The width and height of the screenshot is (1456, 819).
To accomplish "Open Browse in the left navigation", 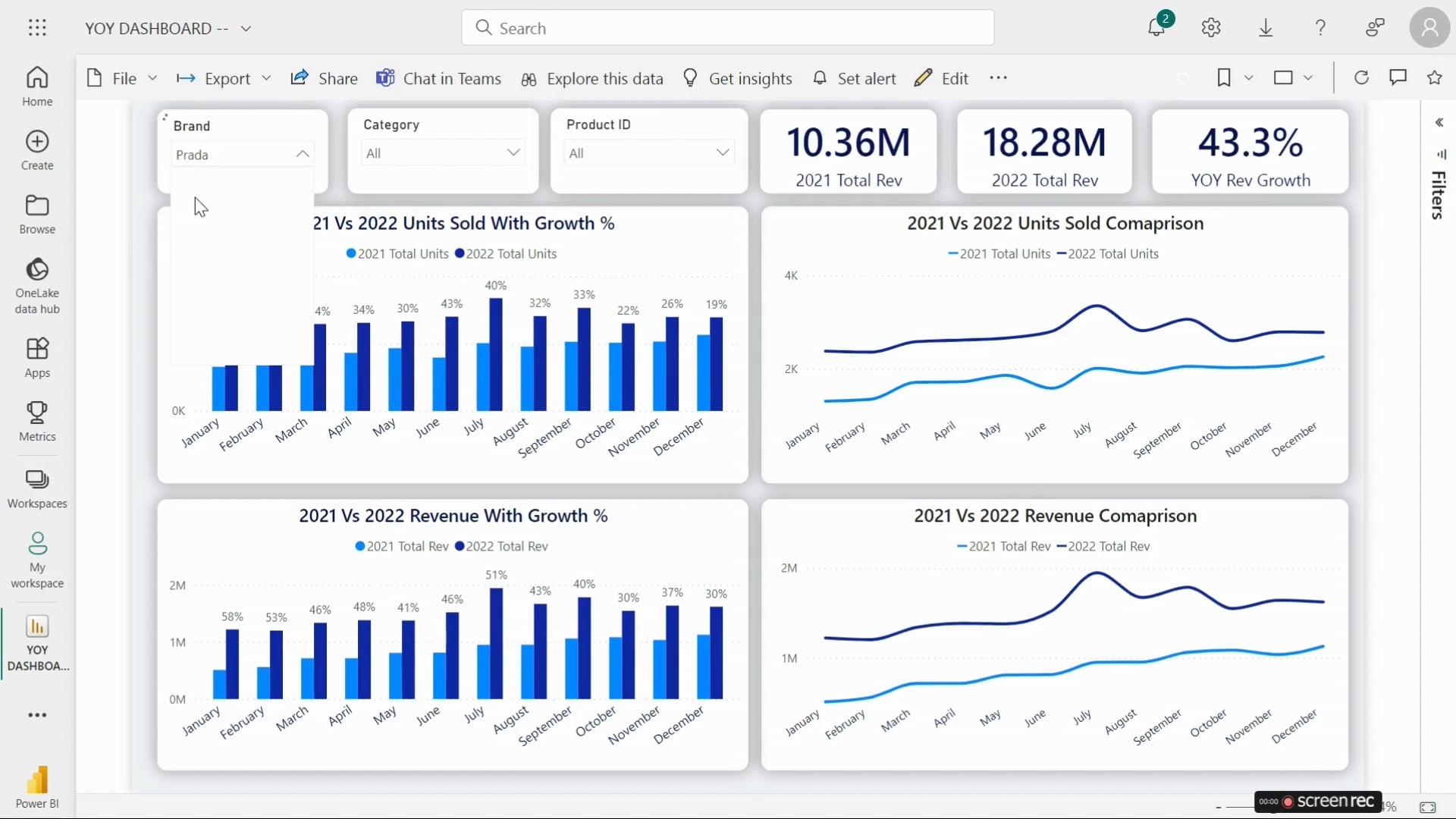I will [37, 214].
